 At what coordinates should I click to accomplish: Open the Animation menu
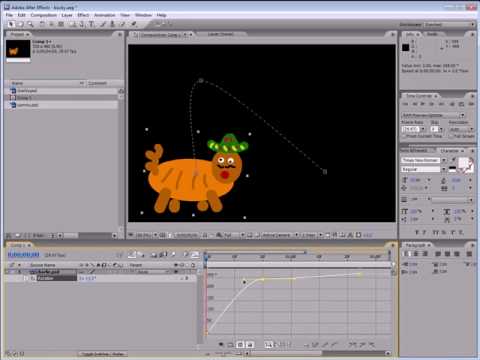(105, 15)
